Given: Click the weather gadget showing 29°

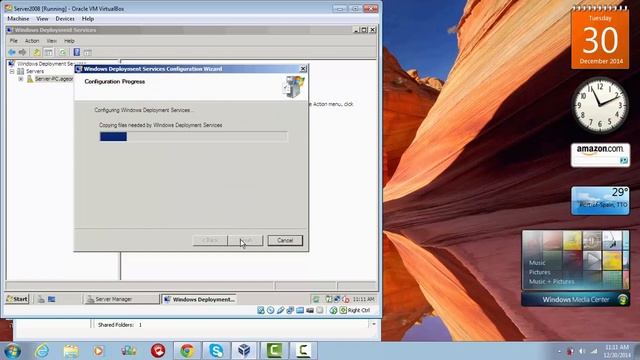Looking at the screenshot, I should tap(600, 200).
